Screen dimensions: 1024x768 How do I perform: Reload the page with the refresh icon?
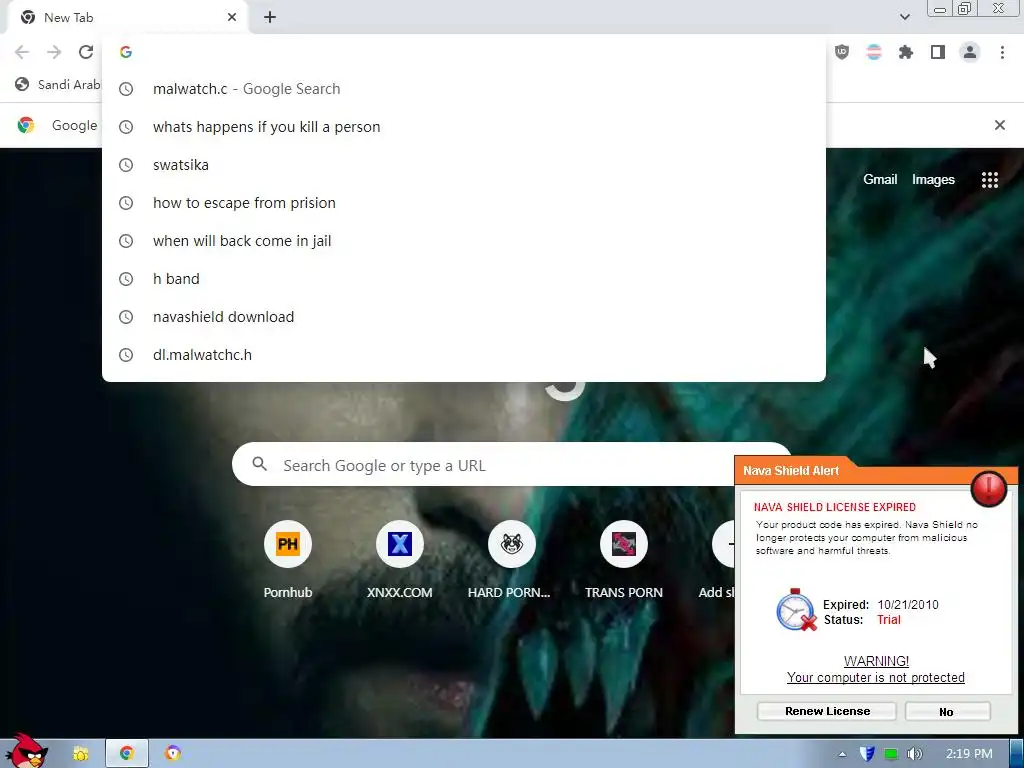(x=86, y=52)
